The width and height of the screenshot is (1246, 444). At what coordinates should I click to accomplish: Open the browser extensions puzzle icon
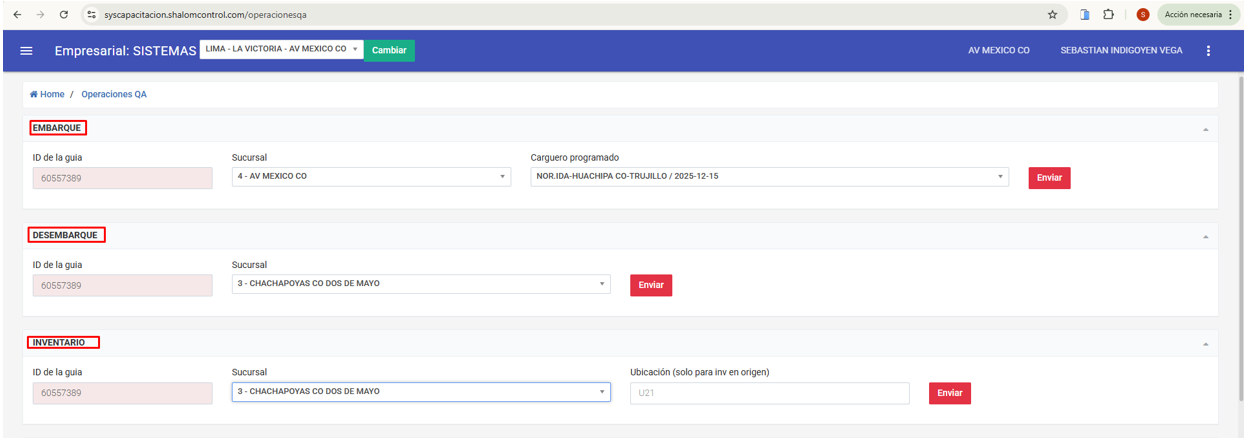1109,15
